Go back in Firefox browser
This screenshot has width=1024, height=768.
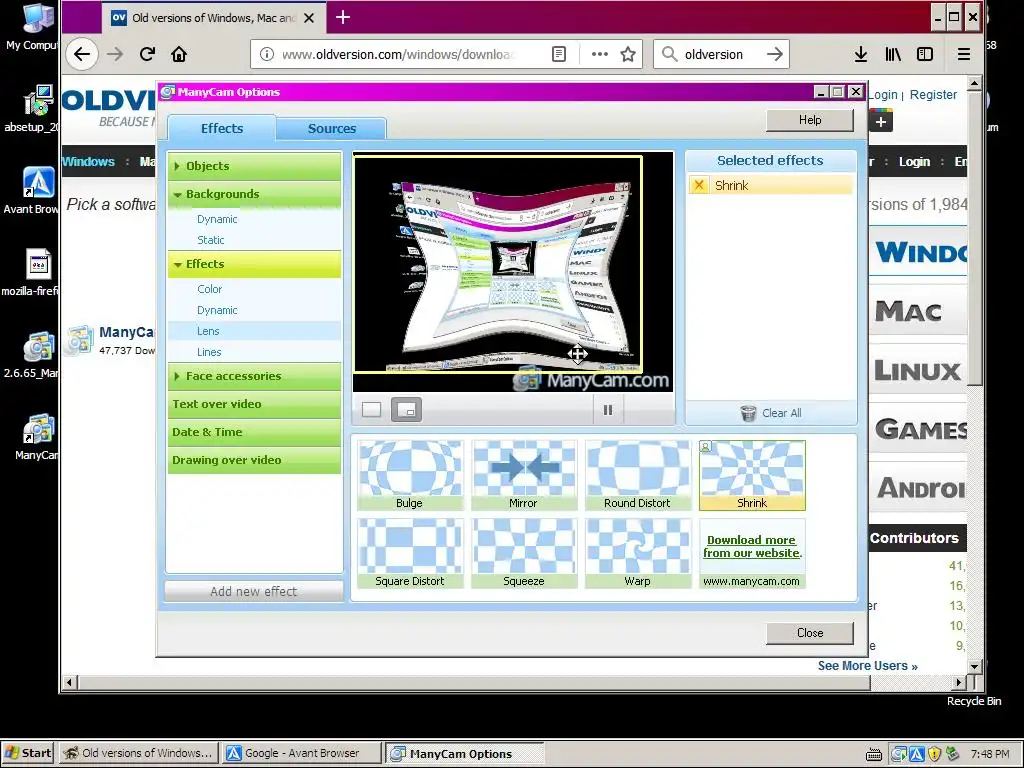point(82,54)
